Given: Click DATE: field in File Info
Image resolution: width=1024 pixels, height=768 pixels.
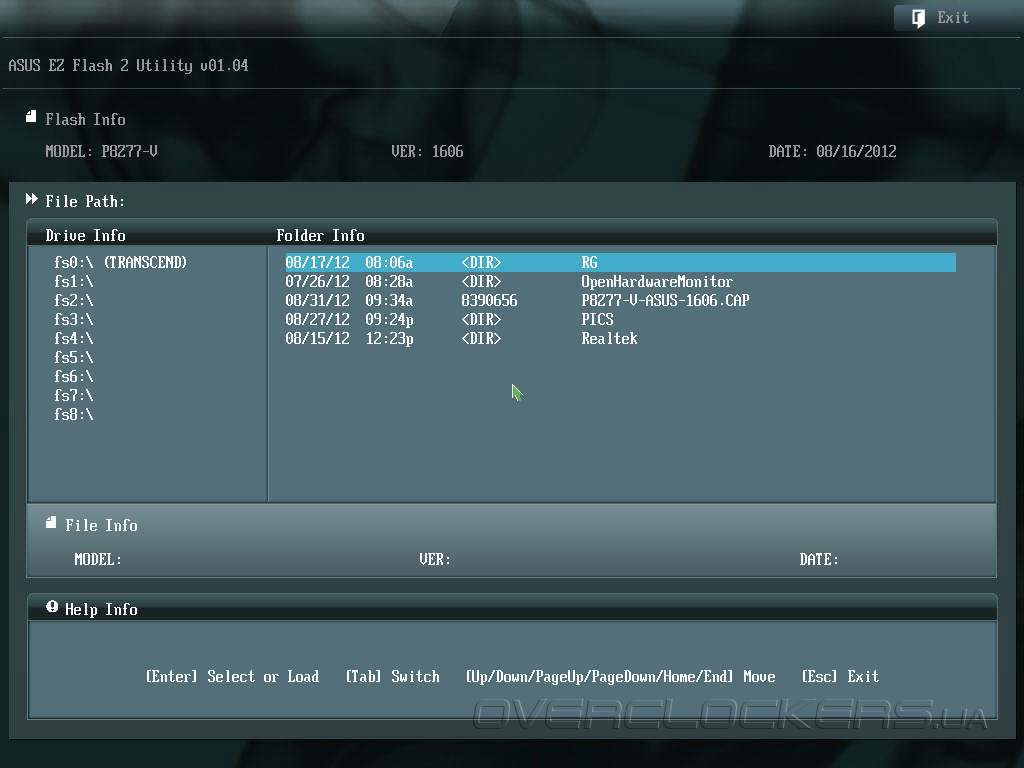Looking at the screenshot, I should tap(819, 560).
